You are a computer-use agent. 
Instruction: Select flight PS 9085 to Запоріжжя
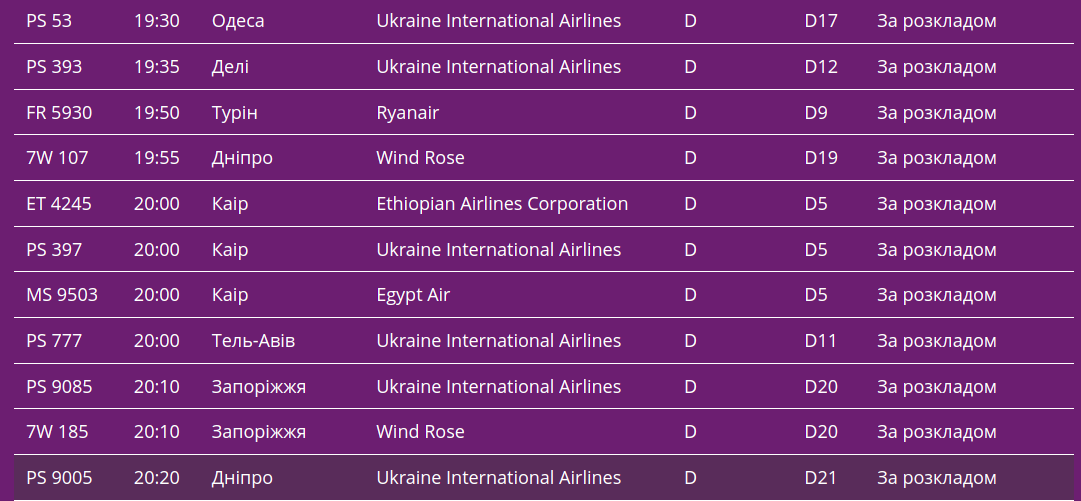59,387
